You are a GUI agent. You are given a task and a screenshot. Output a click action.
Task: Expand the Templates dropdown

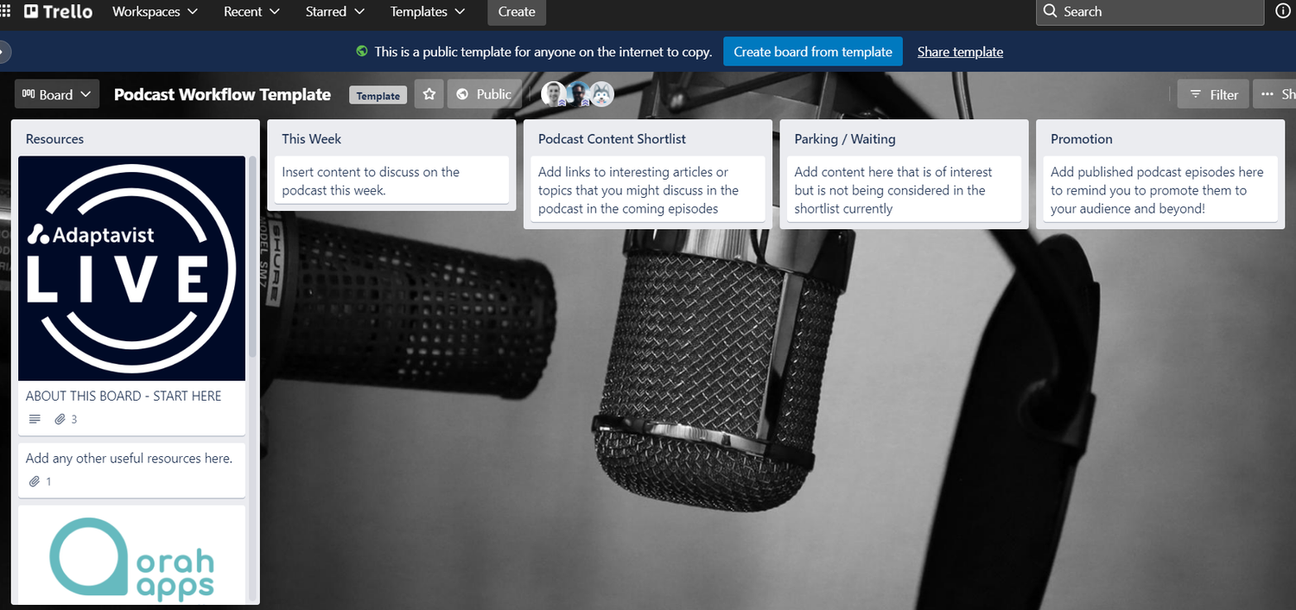click(x=427, y=11)
